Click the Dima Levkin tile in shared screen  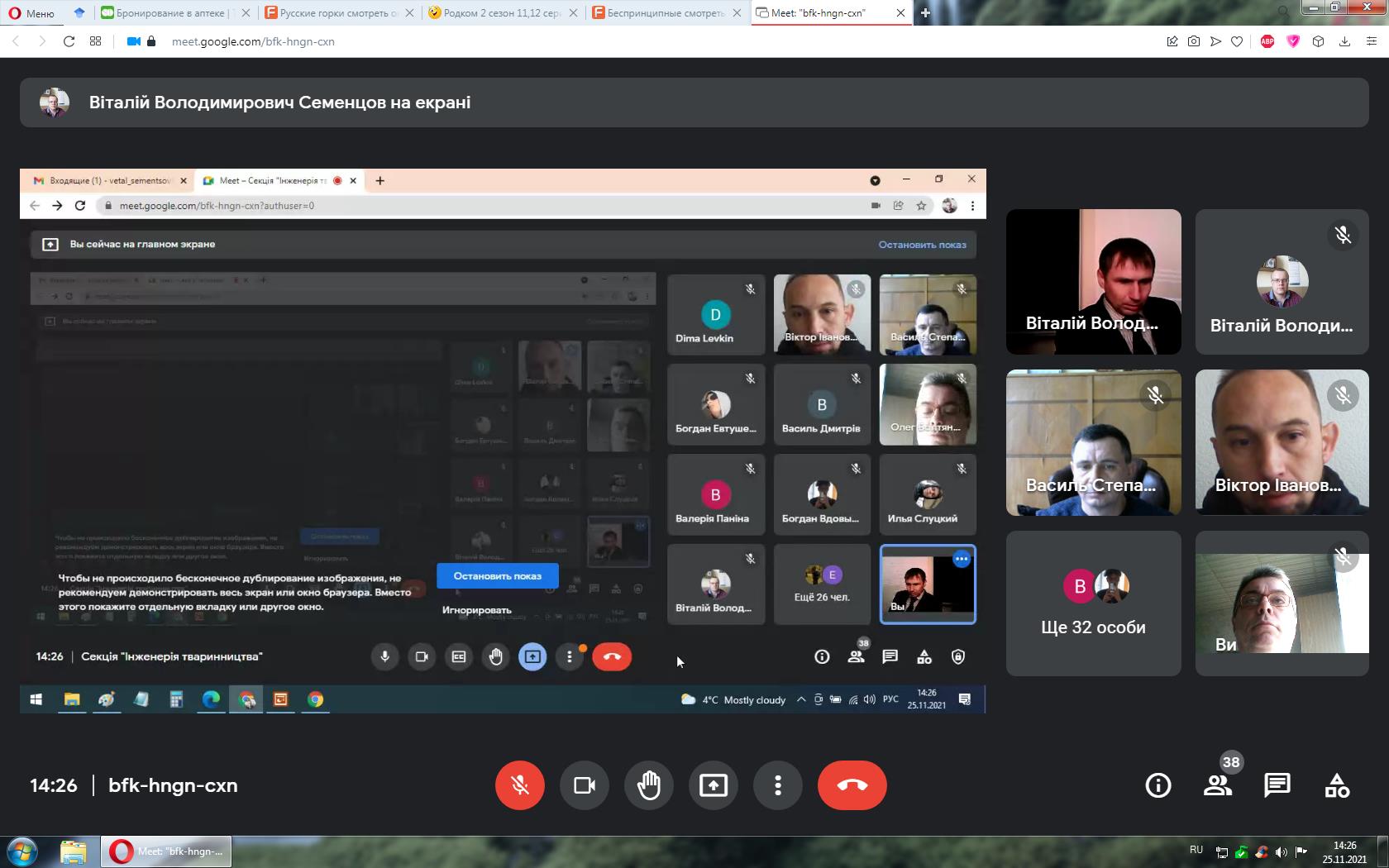pyautogui.click(x=716, y=314)
